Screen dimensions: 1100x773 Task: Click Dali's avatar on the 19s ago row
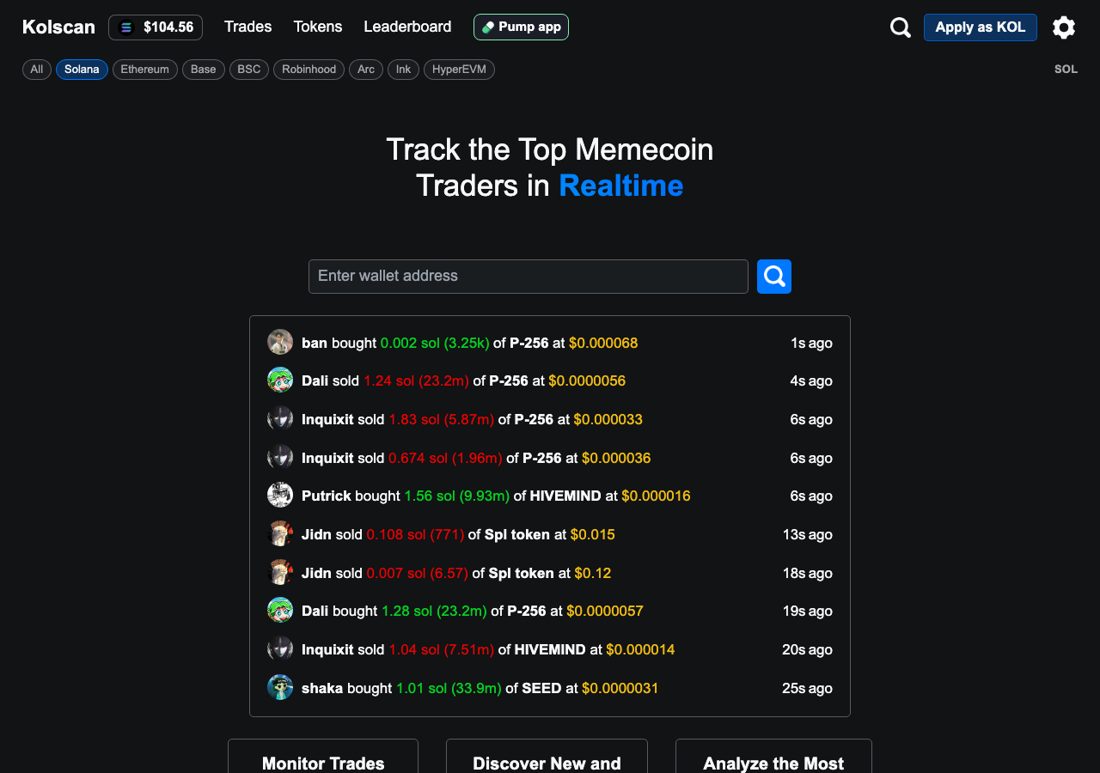pyautogui.click(x=280, y=610)
